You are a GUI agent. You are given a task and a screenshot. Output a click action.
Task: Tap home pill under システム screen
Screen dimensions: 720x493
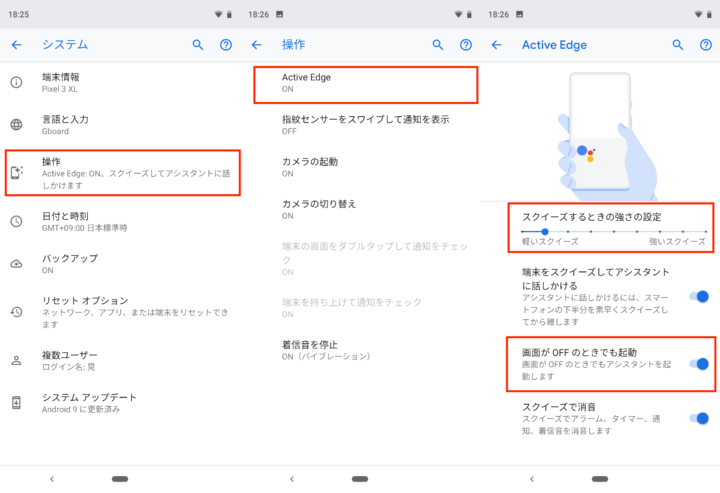120,479
